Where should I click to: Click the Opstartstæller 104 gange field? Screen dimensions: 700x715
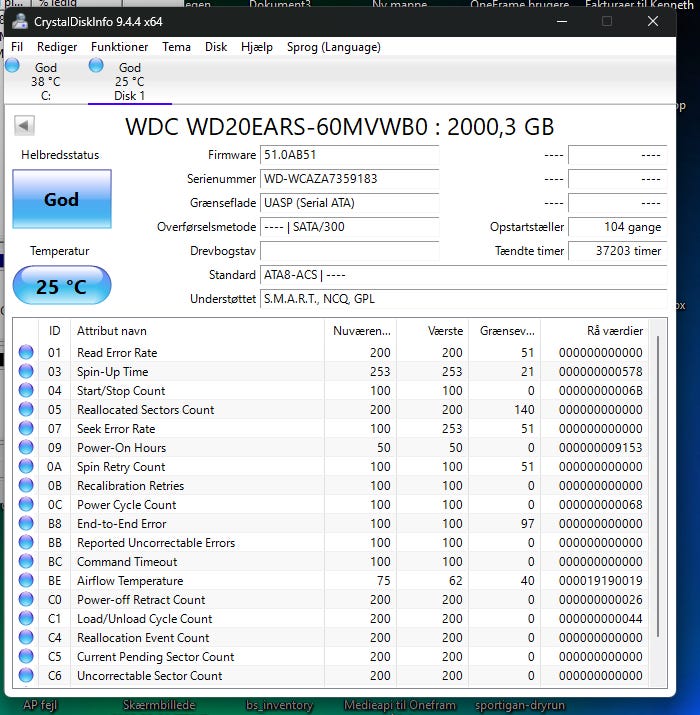(x=617, y=227)
